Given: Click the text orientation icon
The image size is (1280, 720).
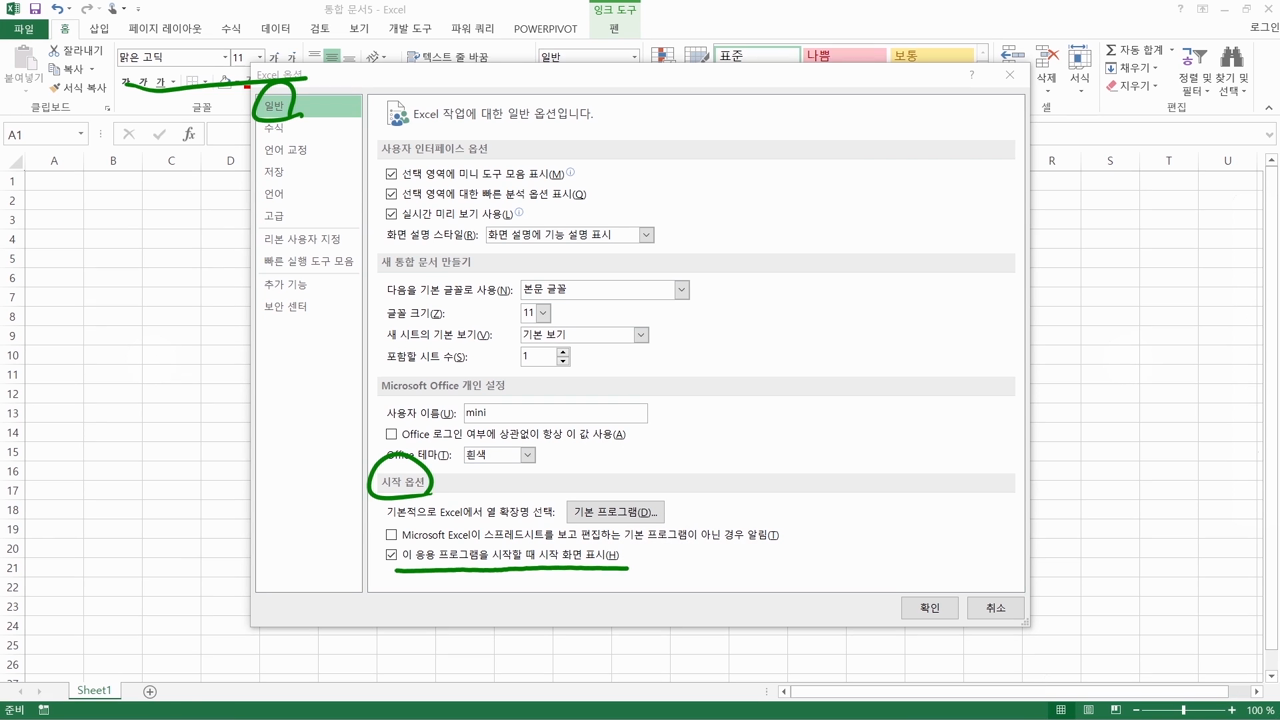Looking at the screenshot, I should point(374,57).
